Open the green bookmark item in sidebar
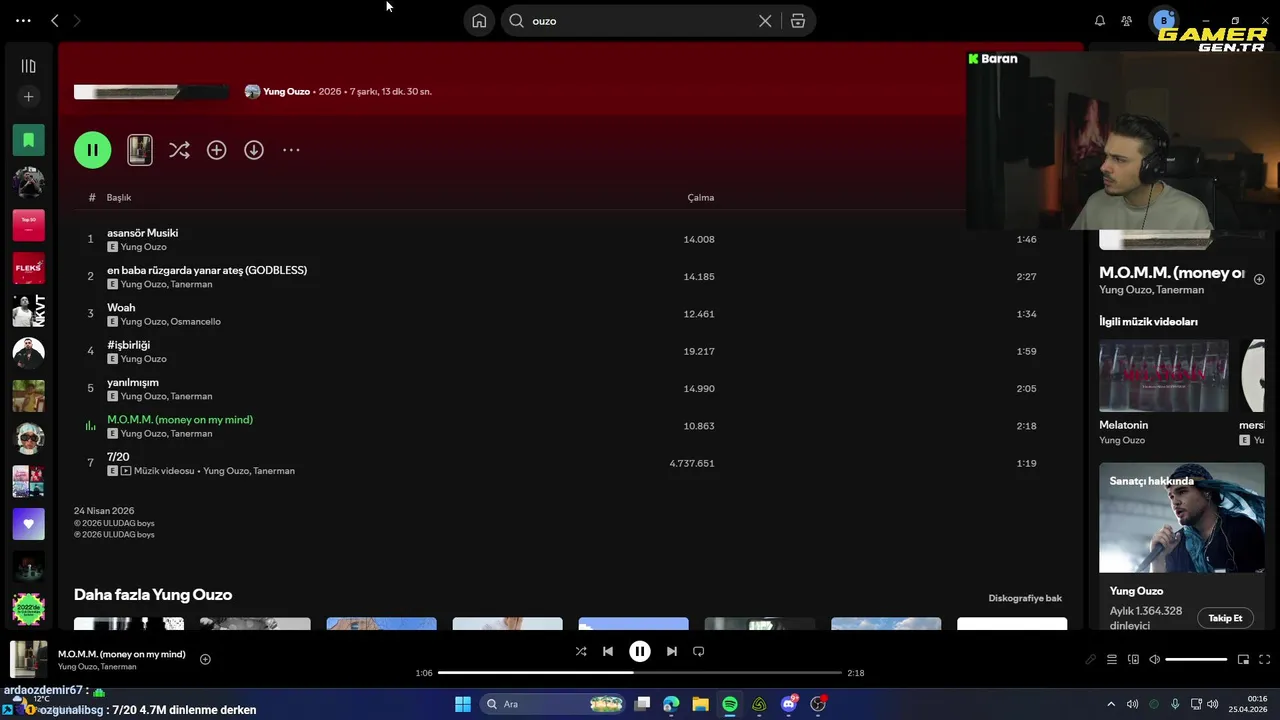This screenshot has height=720, width=1280. [x=28, y=140]
